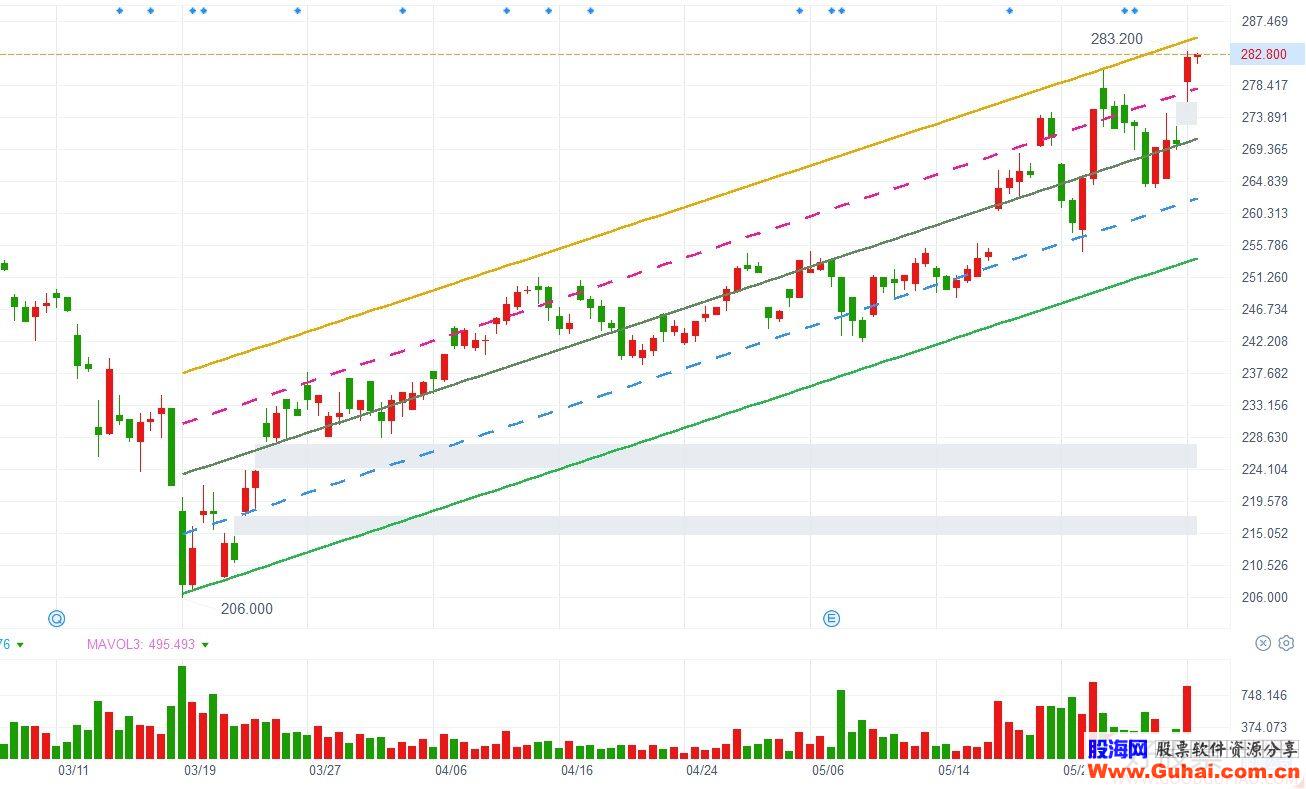This screenshot has width=1306, height=789.
Task: Click the MAVOL3: 495.493 label
Action: (x=141, y=645)
